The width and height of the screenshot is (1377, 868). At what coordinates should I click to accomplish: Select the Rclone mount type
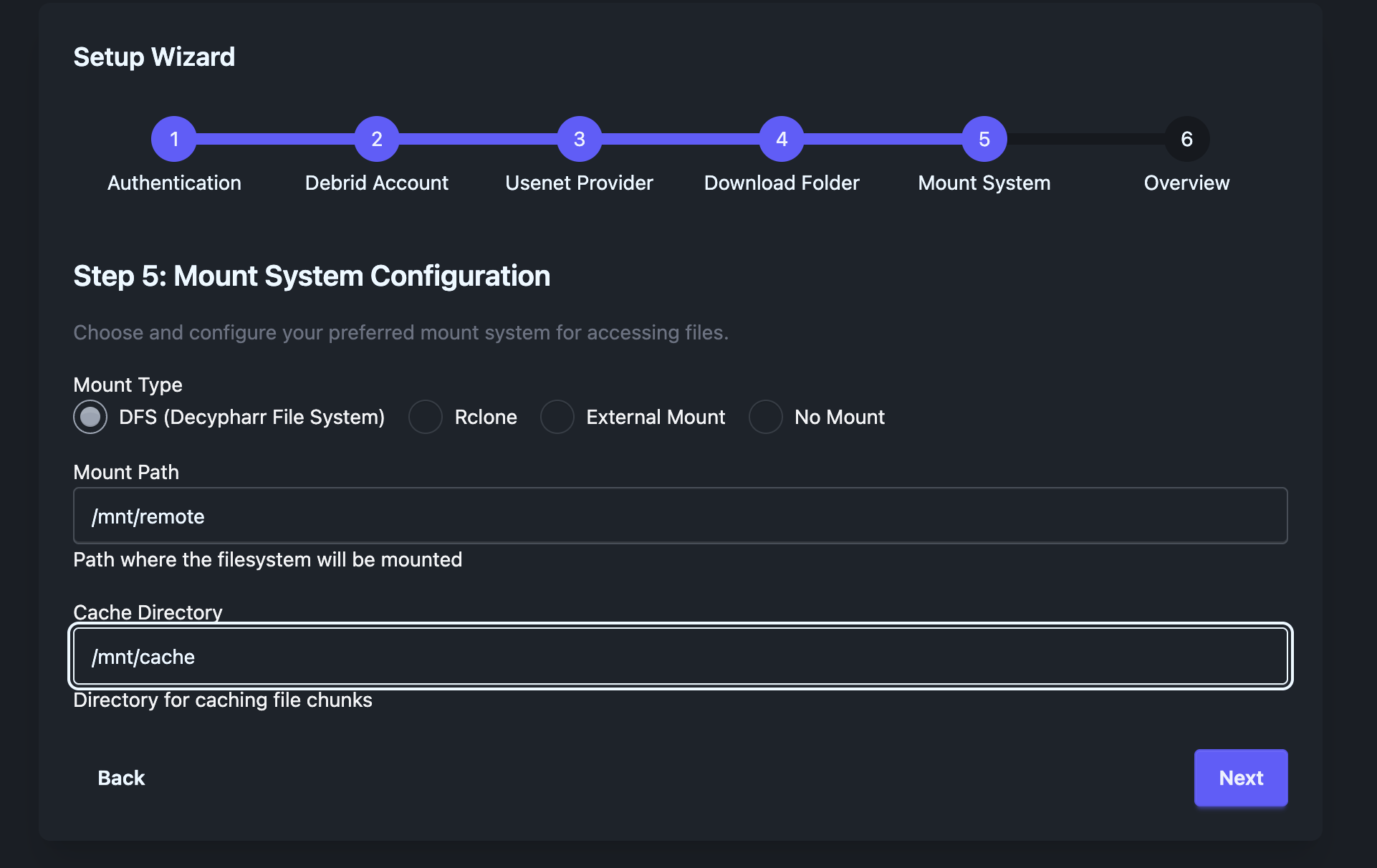pyautogui.click(x=426, y=416)
